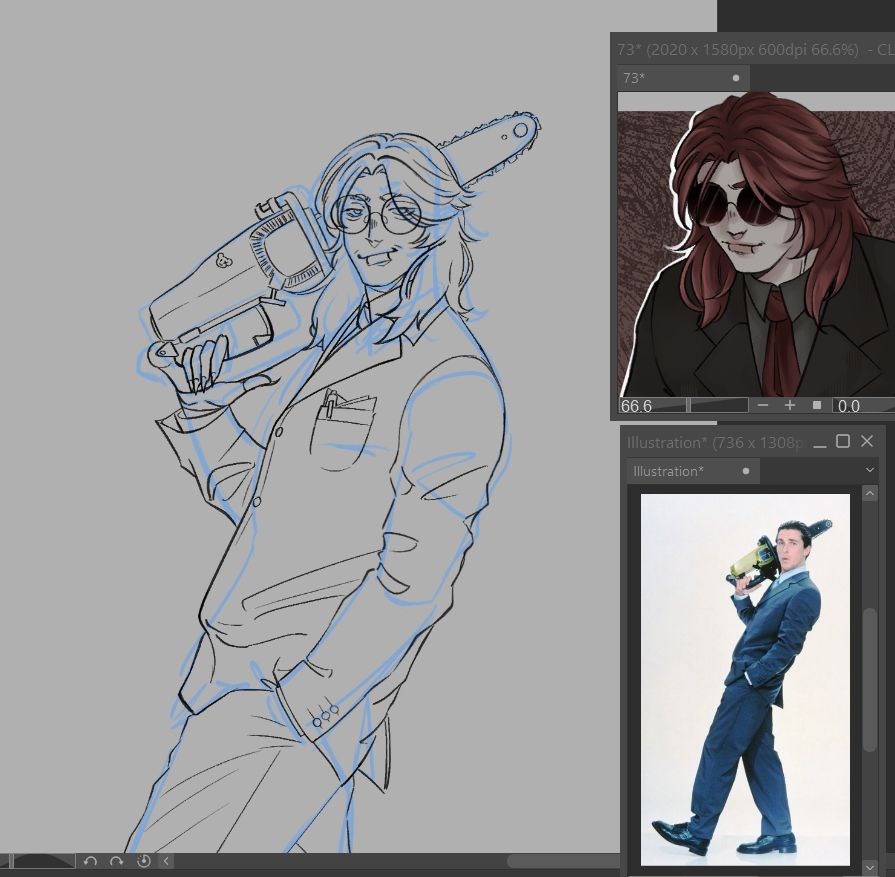Zoom in with plus in 73* window
Screen dimensions: 895x877
point(789,405)
